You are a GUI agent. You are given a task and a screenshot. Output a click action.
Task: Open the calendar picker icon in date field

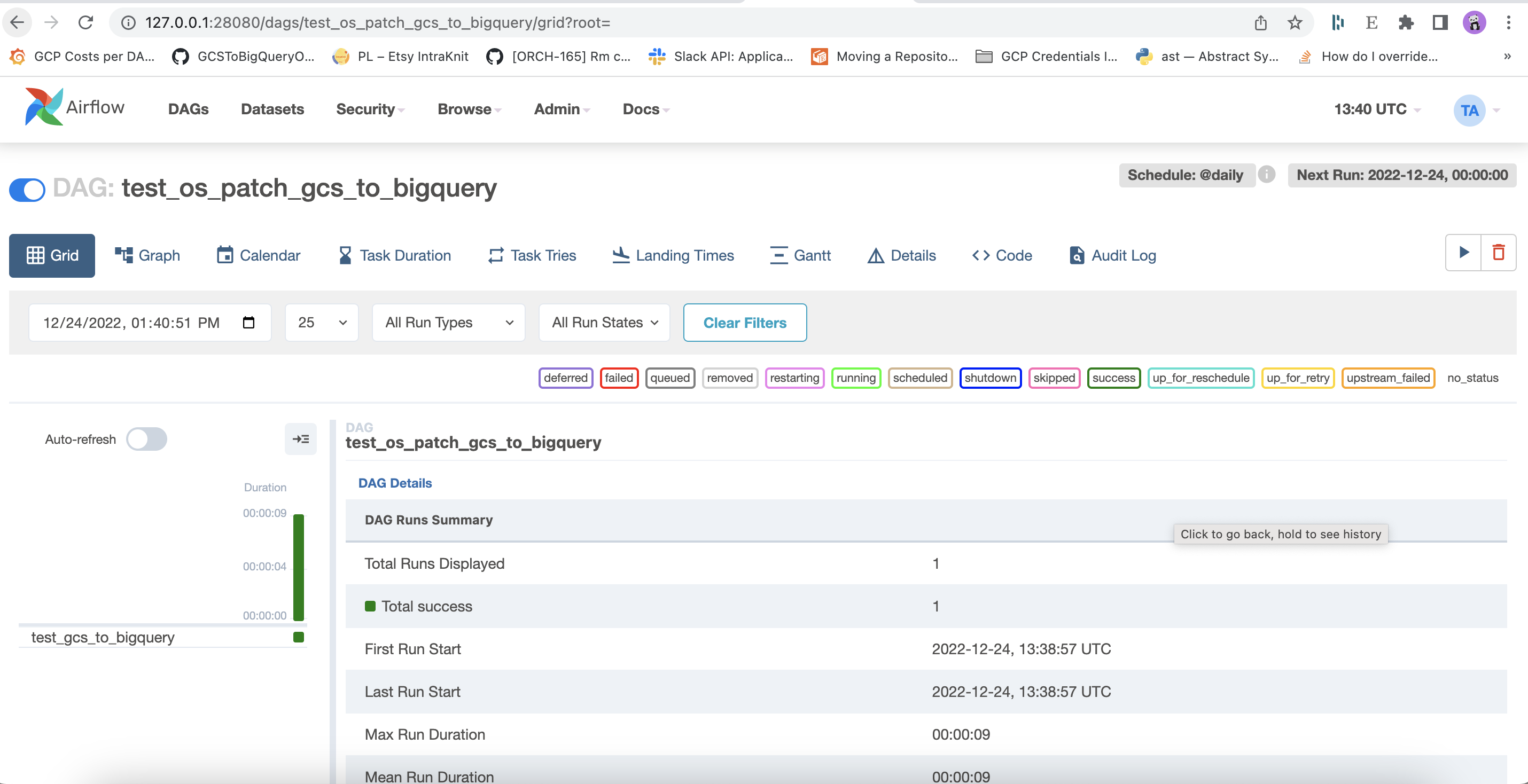pos(248,322)
